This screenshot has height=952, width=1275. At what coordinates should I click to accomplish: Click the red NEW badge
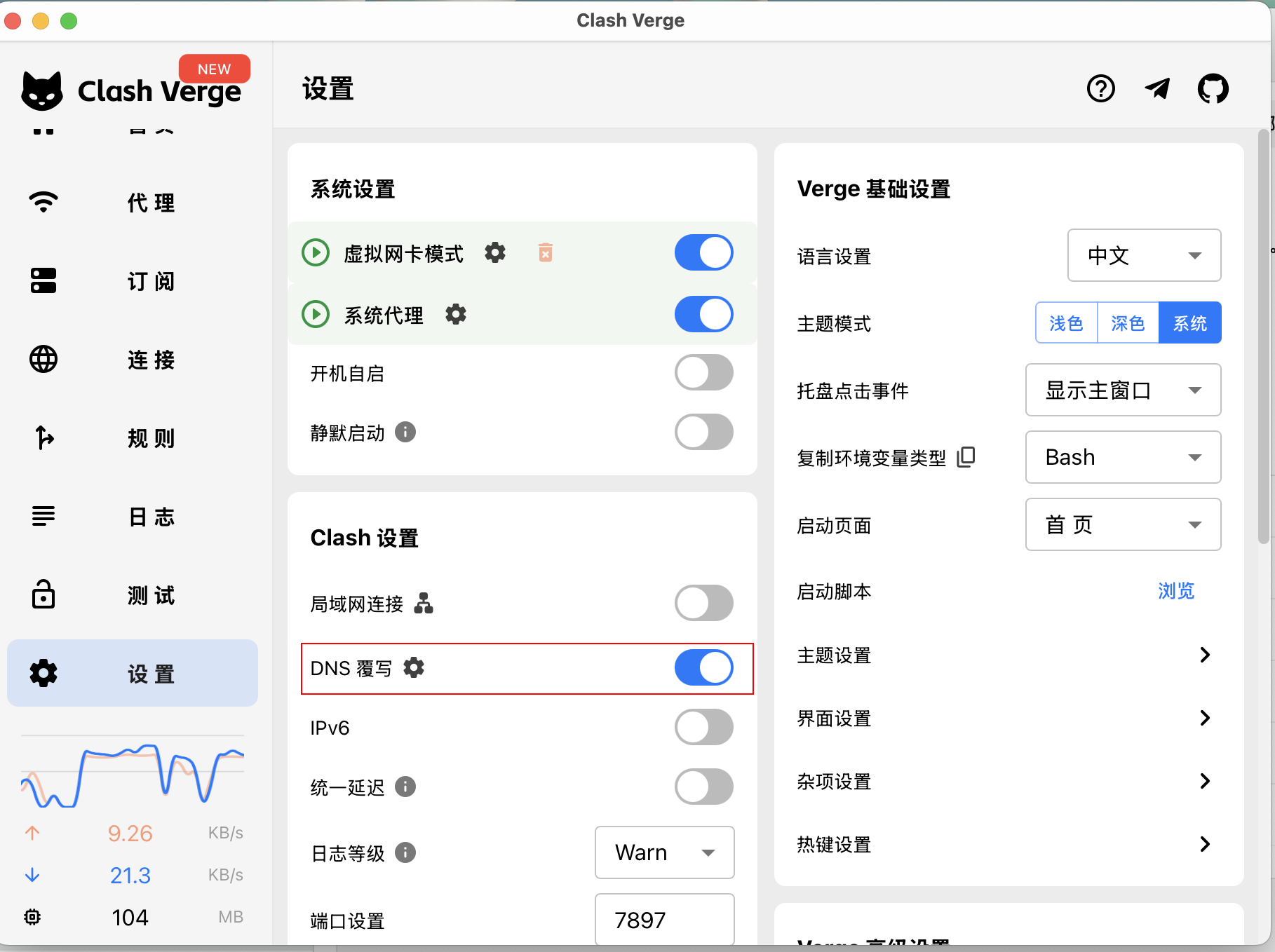215,69
